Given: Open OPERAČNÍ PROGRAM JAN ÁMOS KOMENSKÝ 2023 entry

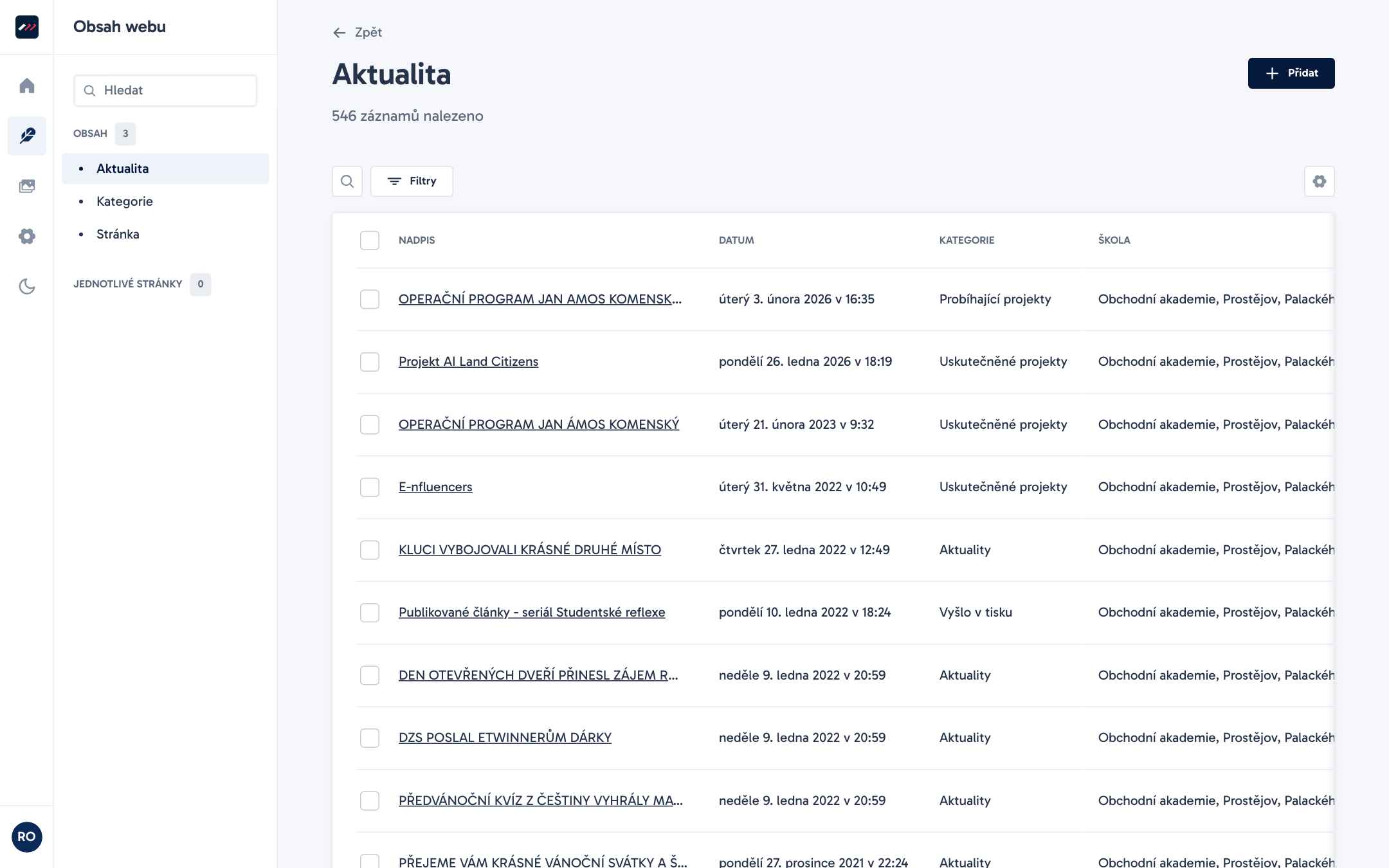Looking at the screenshot, I should pyautogui.click(x=539, y=424).
